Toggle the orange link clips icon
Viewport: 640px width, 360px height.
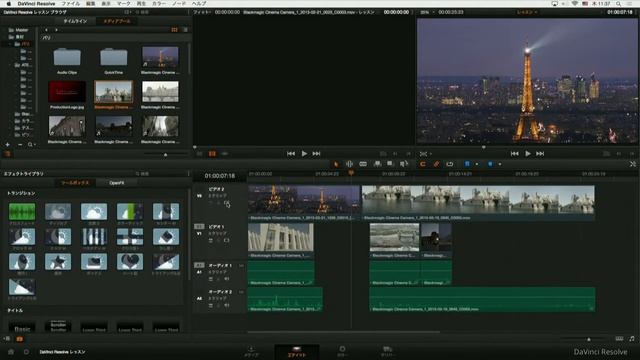[436, 164]
